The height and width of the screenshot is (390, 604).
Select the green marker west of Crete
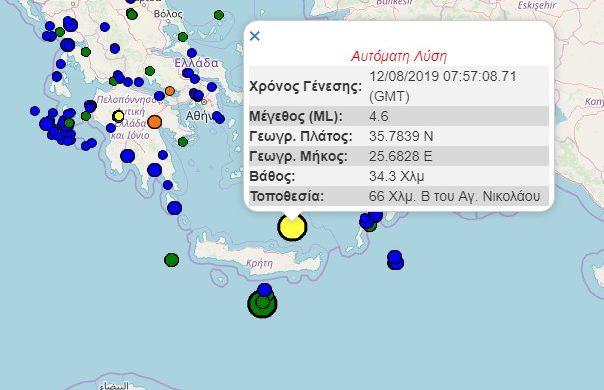(171, 260)
